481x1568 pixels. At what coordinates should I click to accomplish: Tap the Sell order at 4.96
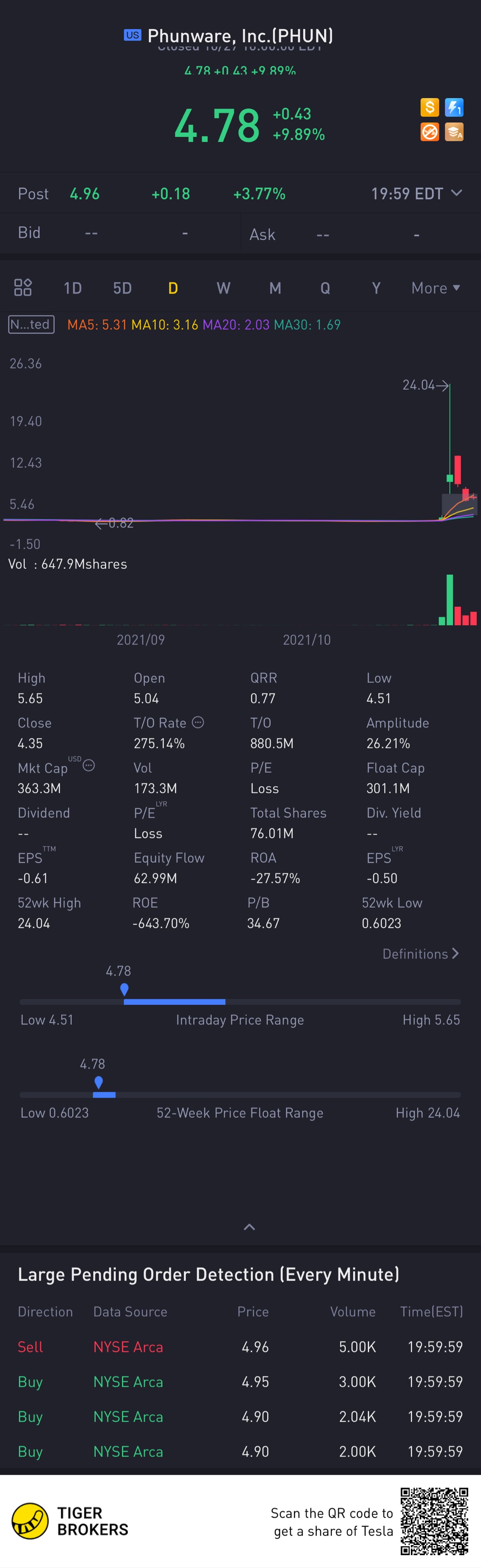tap(240, 1347)
